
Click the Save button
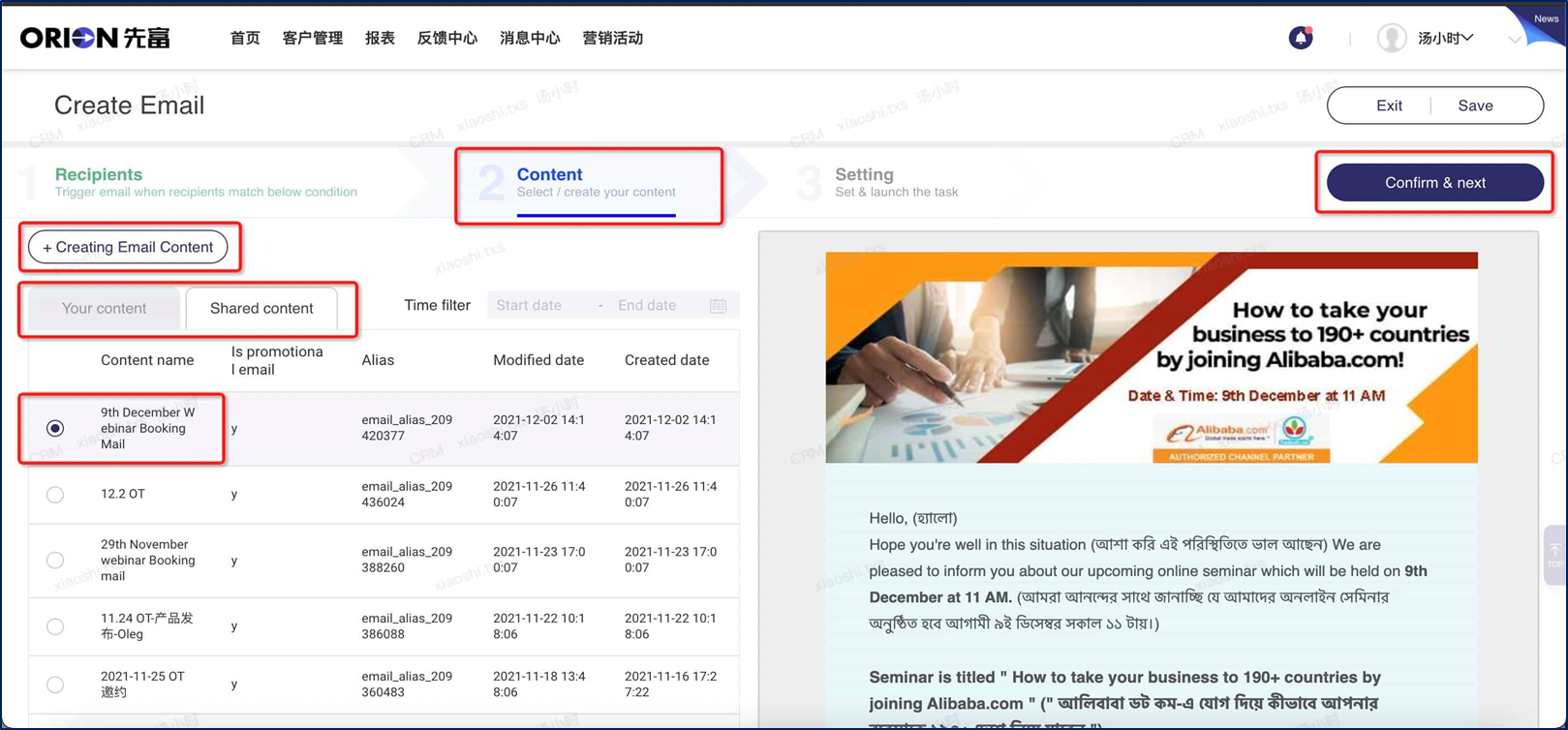[x=1475, y=106]
